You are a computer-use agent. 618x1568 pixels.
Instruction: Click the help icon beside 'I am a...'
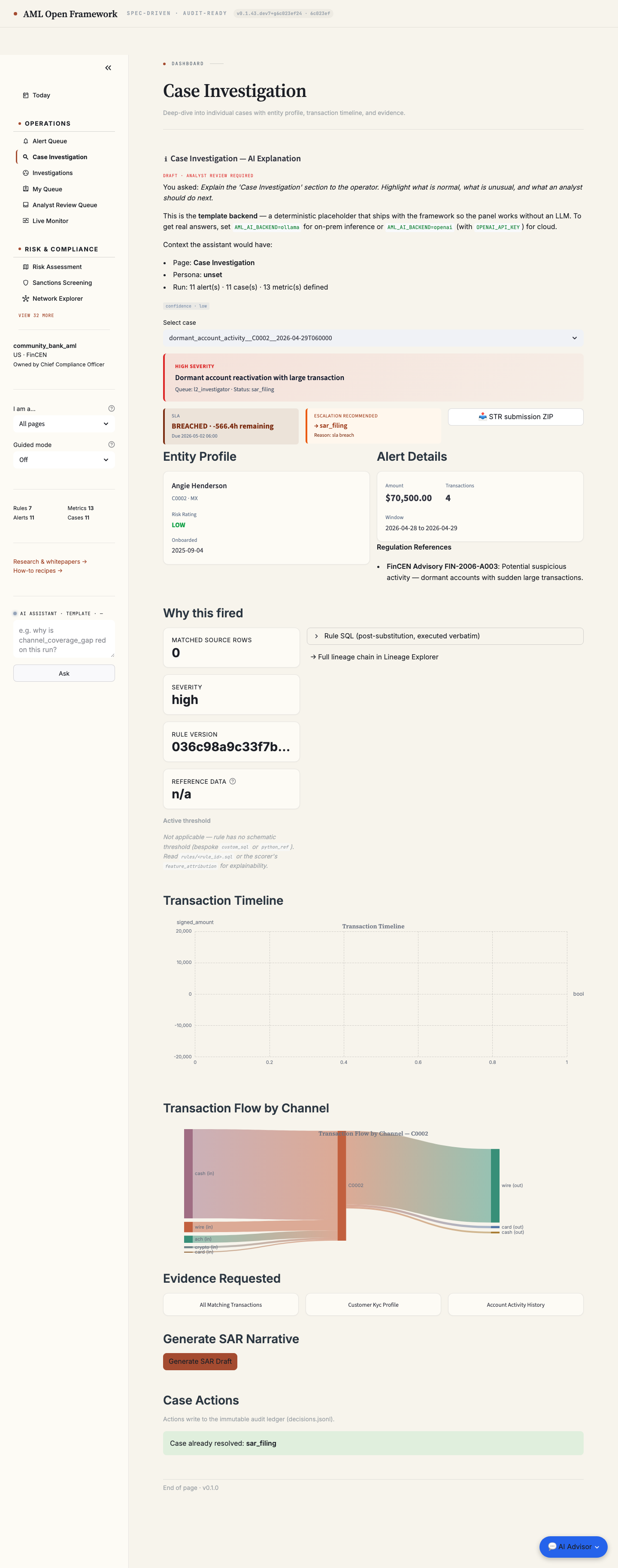tap(112, 408)
